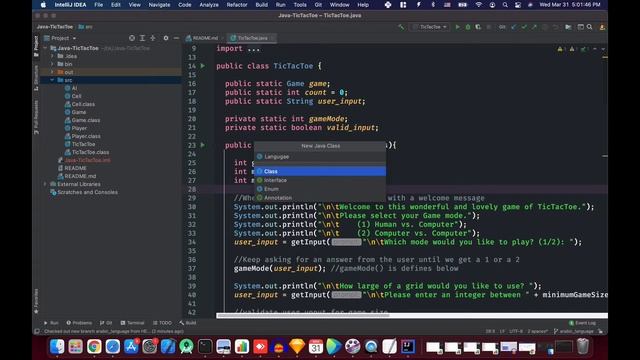Open the TODO tool window
The width and height of the screenshot is (640, 360).
click(162, 323)
